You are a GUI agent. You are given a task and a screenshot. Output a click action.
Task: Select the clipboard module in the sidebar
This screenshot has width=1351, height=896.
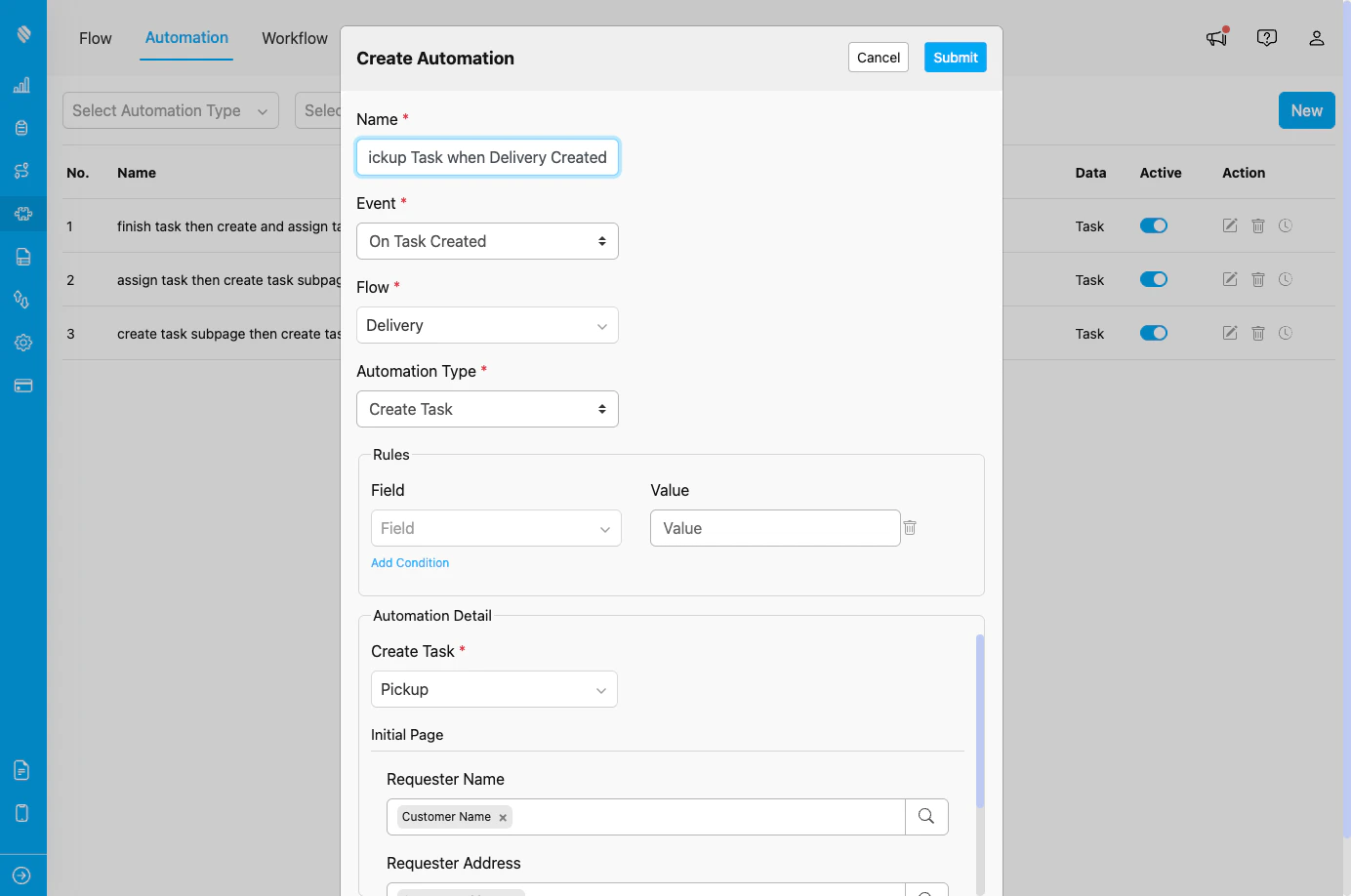tap(21, 127)
